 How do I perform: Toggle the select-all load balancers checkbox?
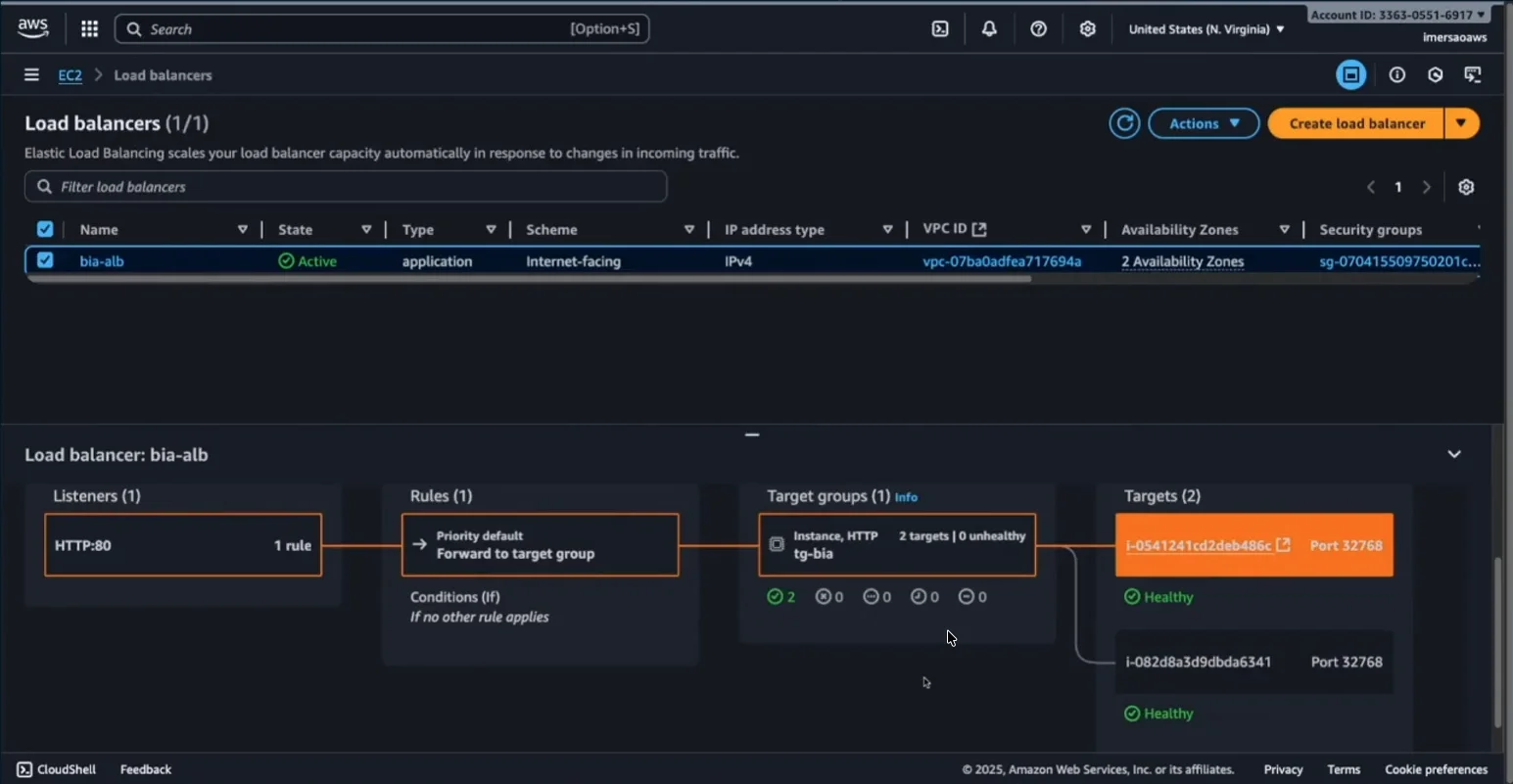pyautogui.click(x=45, y=229)
